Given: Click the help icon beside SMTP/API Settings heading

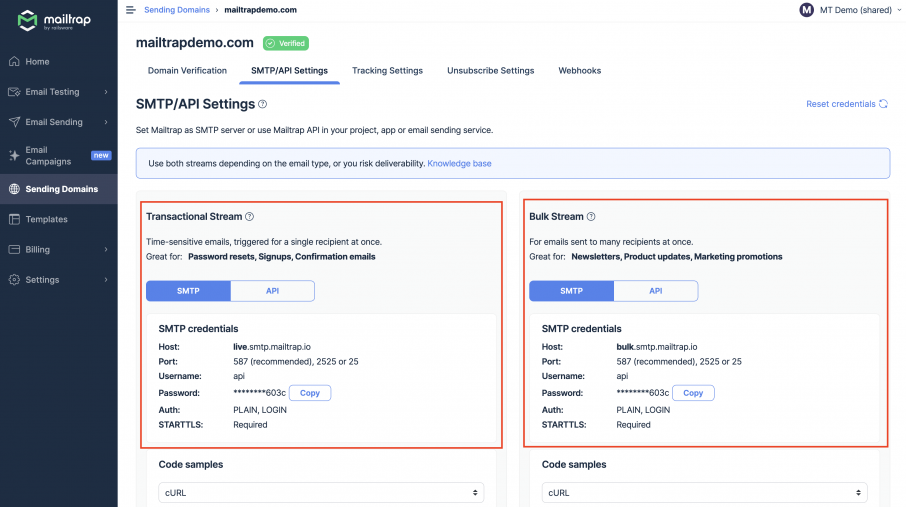Looking at the screenshot, I should coord(263,104).
